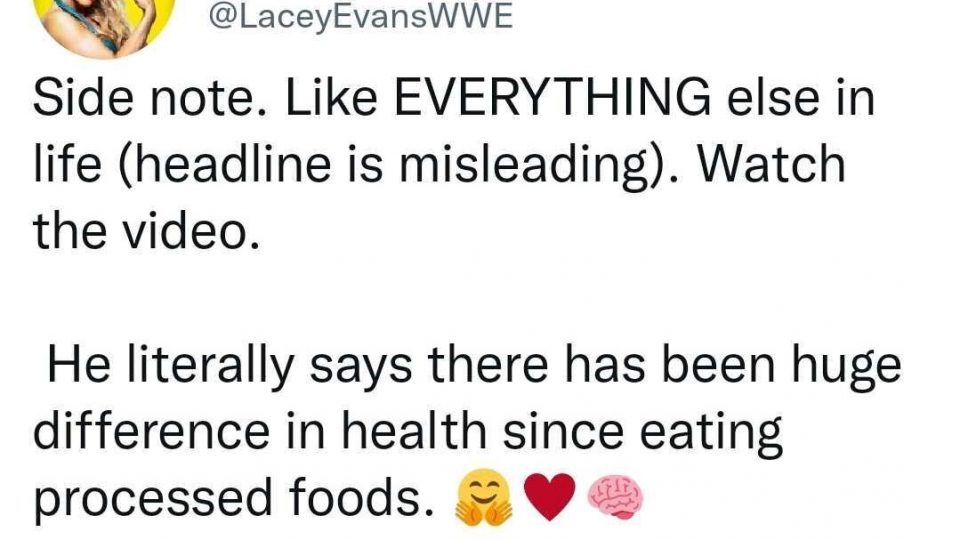Click the hugging face emoji

(x=483, y=498)
